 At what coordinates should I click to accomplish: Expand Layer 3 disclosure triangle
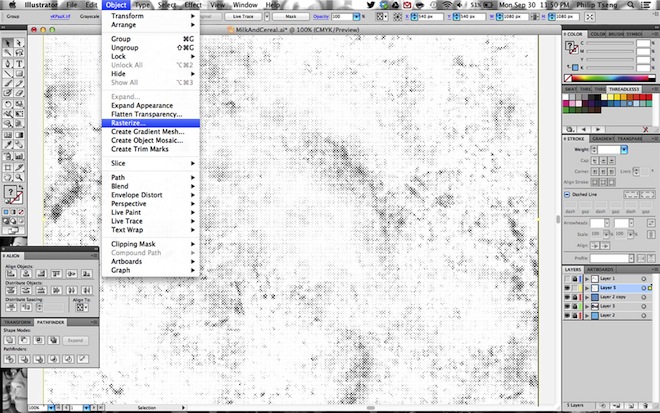(587, 306)
